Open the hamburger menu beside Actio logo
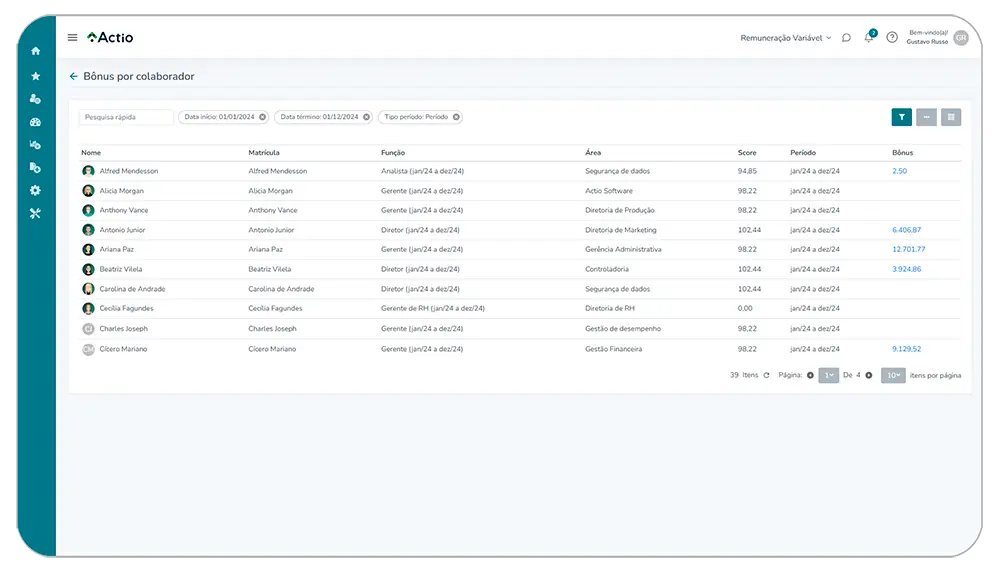The width and height of the screenshot is (1000, 572). pos(72,38)
